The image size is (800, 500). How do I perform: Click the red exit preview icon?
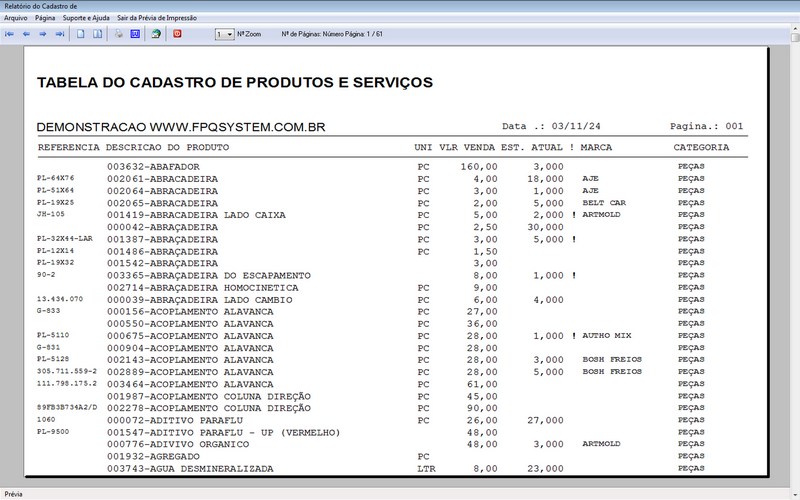pyautogui.click(x=177, y=34)
